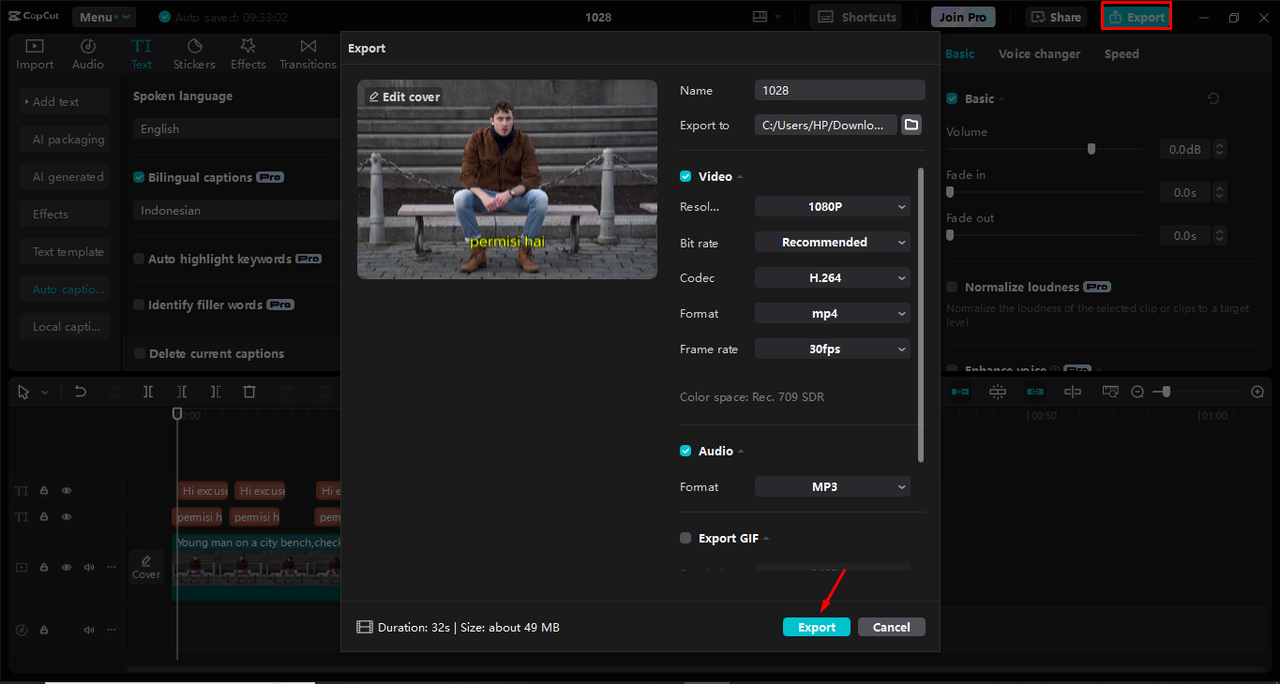Click the delete-left trim icon

tap(182, 392)
